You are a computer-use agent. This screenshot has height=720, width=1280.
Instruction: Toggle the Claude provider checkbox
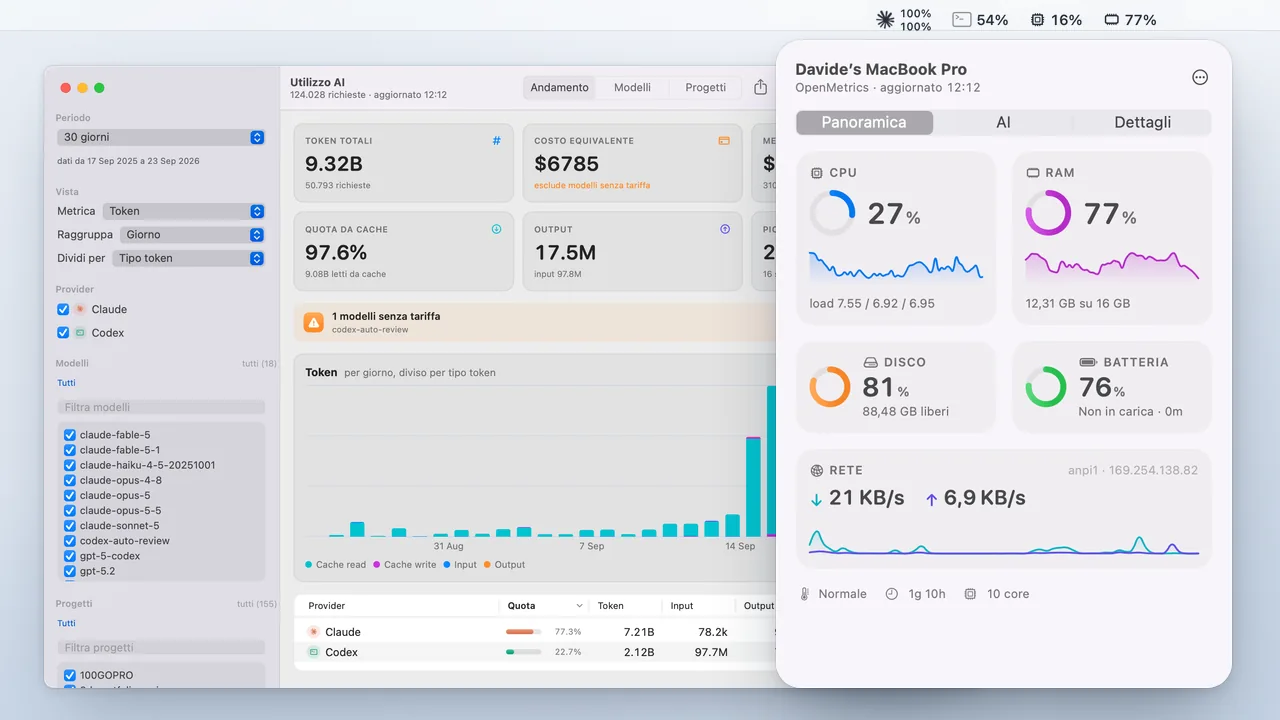point(63,310)
